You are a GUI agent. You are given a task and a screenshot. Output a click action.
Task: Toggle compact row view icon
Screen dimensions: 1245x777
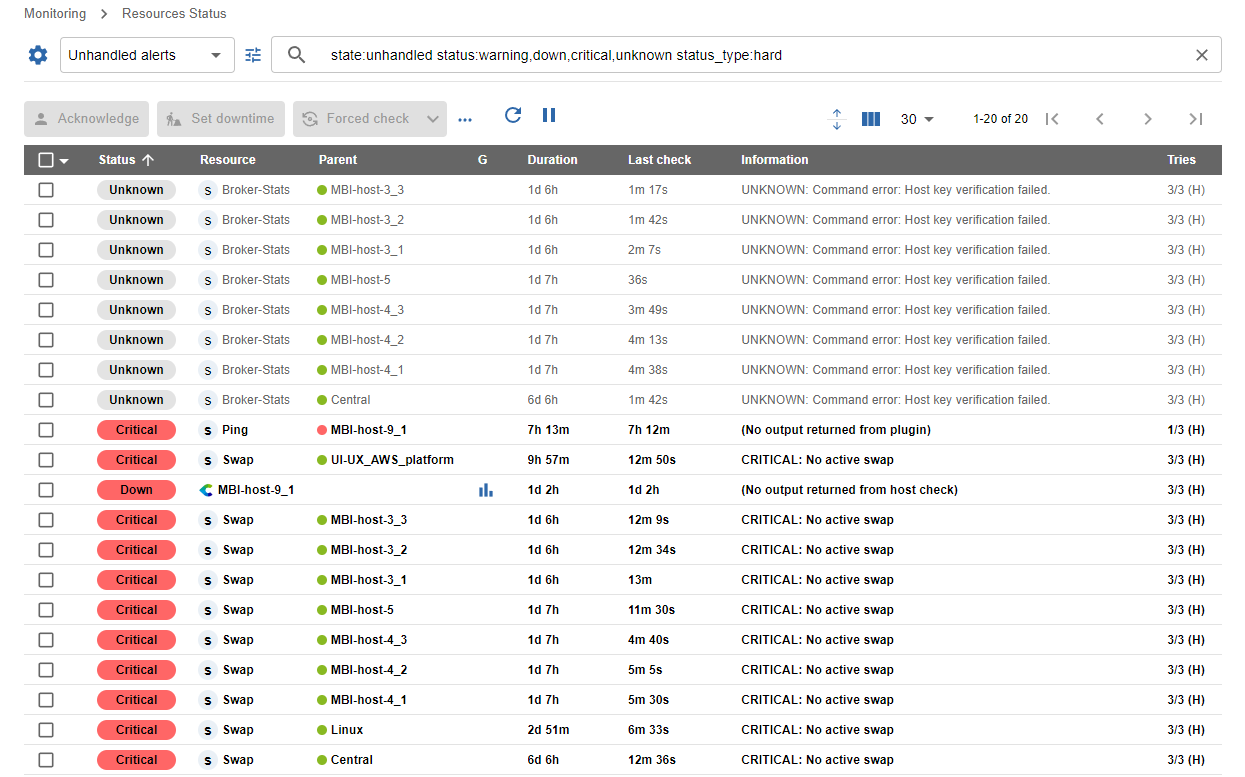click(x=837, y=119)
